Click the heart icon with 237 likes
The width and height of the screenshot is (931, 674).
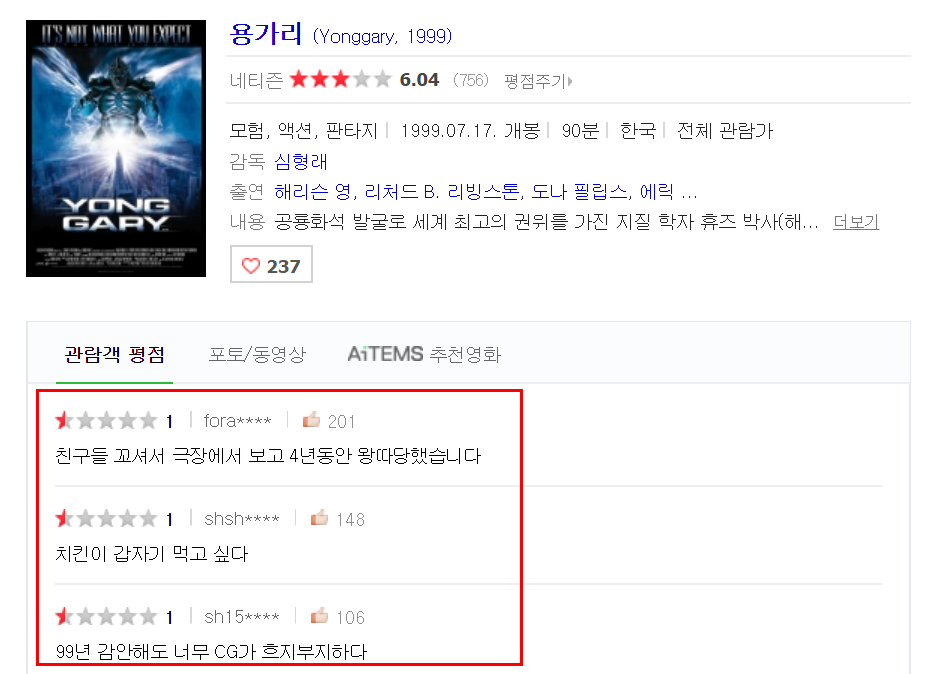point(251,266)
